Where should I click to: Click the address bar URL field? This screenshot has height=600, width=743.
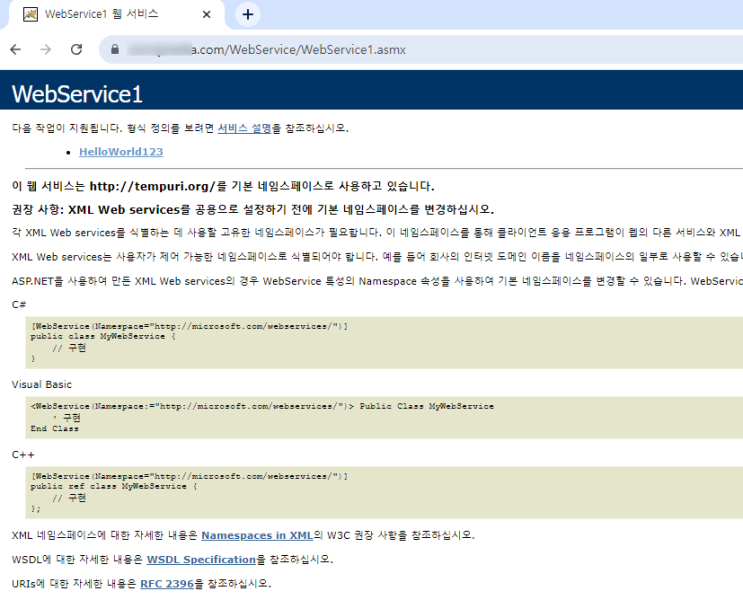pos(421,49)
